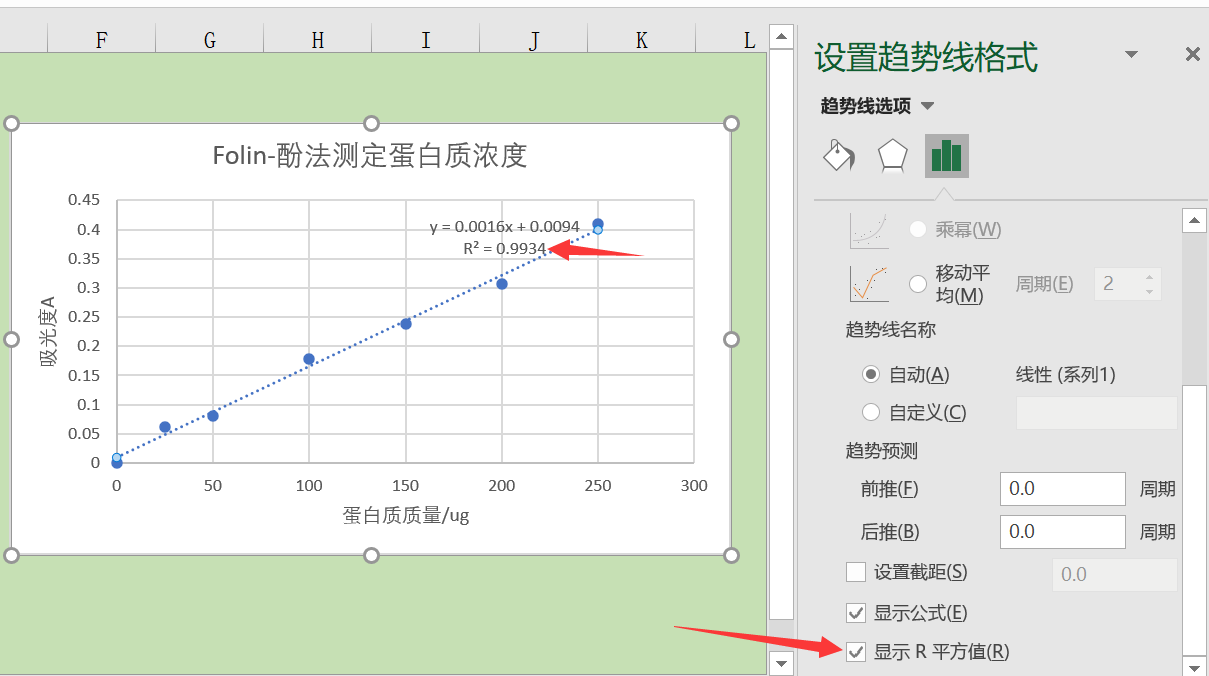The height and width of the screenshot is (676, 1209).
Task: Click the R² = 0.9934 label
Action: tap(505, 249)
